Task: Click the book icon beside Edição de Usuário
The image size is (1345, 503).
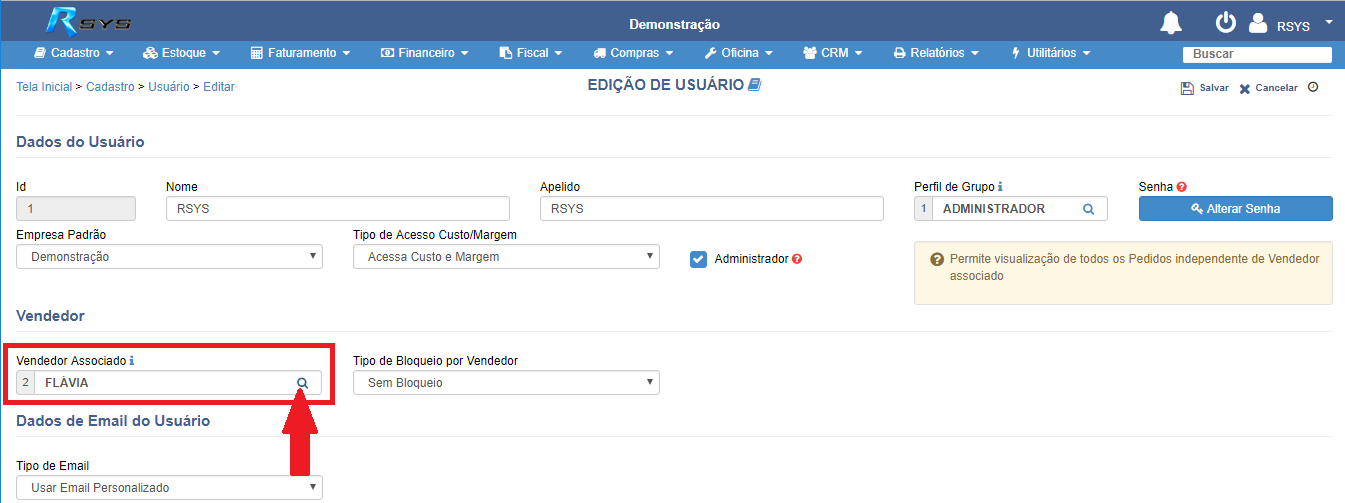Action: pos(755,85)
